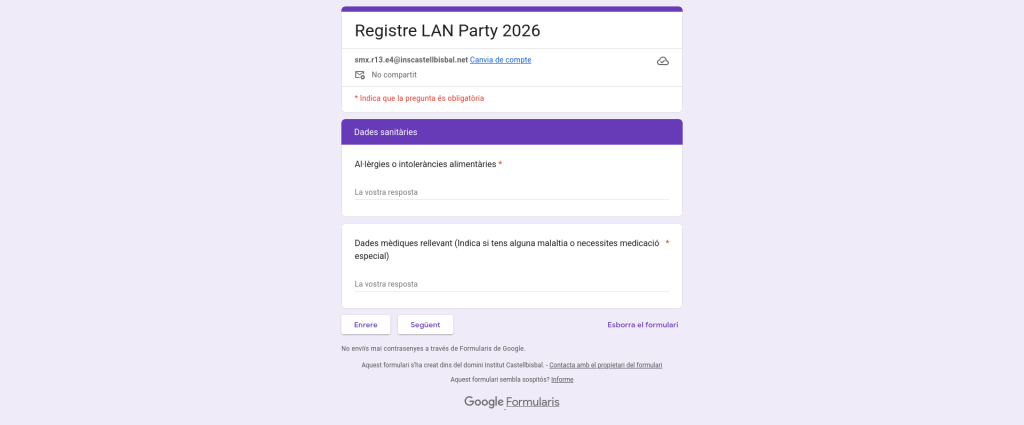Click the red asterisk beside Dades mèdiques question
Screen dimensions: 1024x425
coord(667,242)
